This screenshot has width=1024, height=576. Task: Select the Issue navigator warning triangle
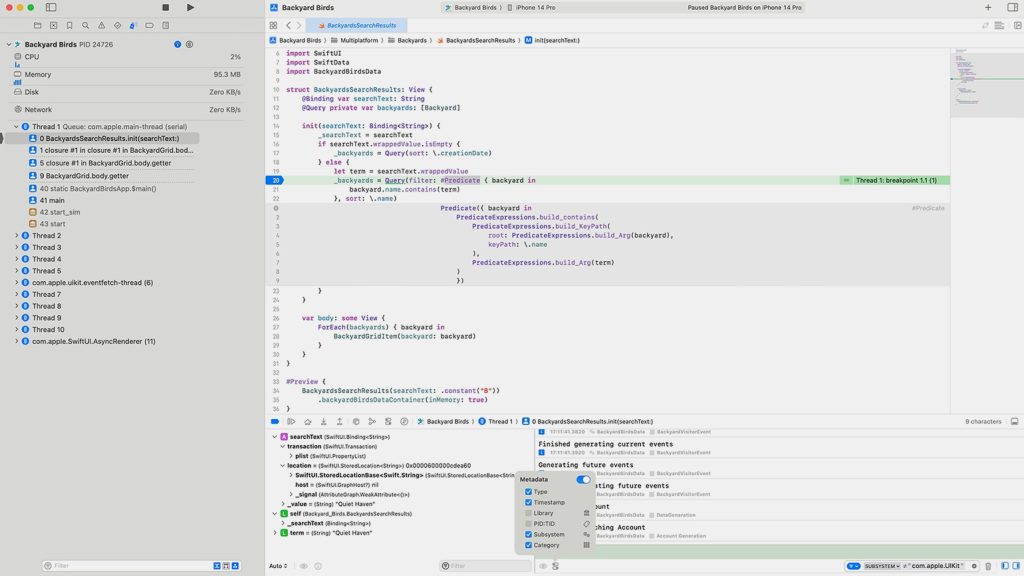(x=100, y=28)
